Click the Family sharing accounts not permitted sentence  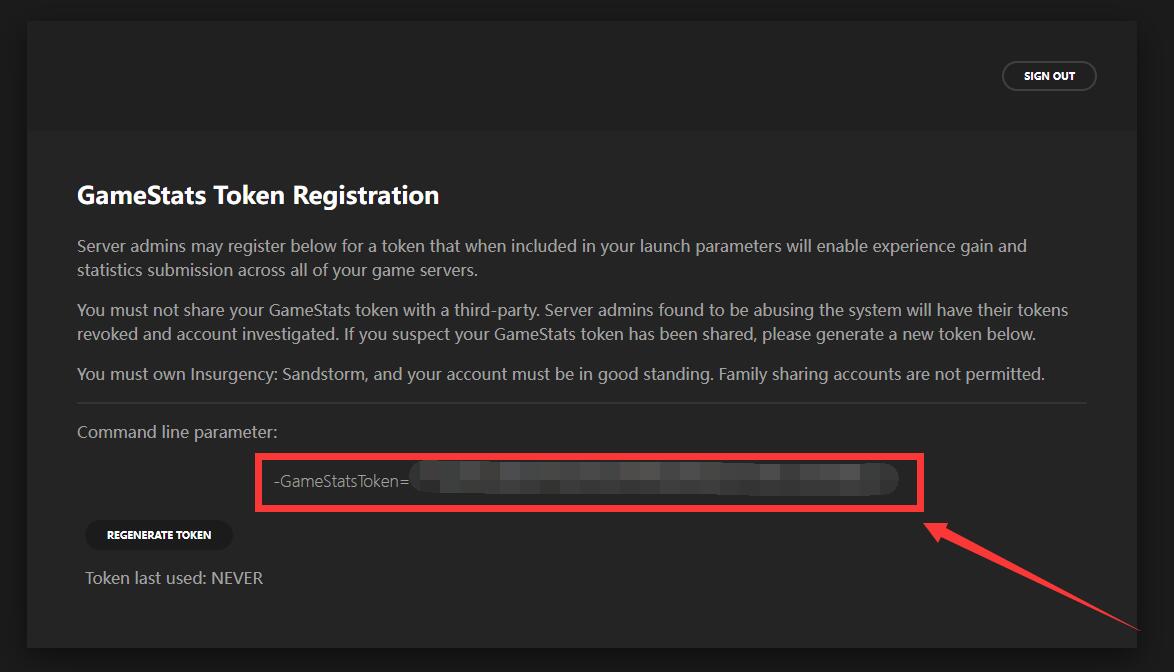click(x=881, y=374)
